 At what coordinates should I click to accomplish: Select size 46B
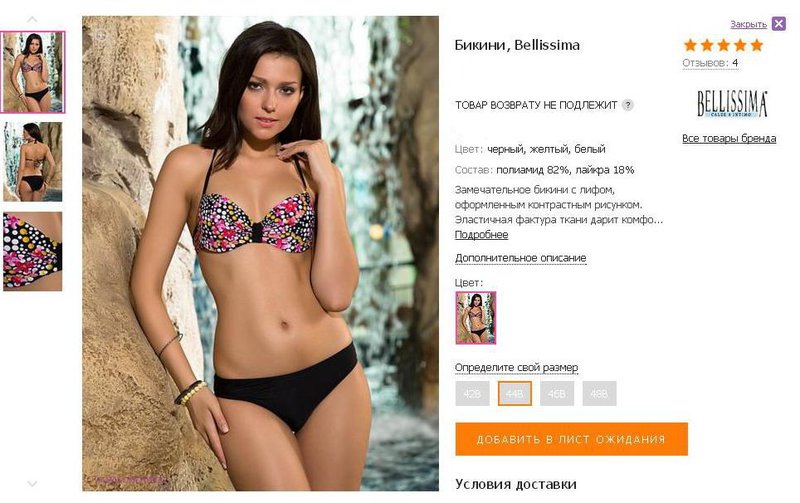point(557,393)
